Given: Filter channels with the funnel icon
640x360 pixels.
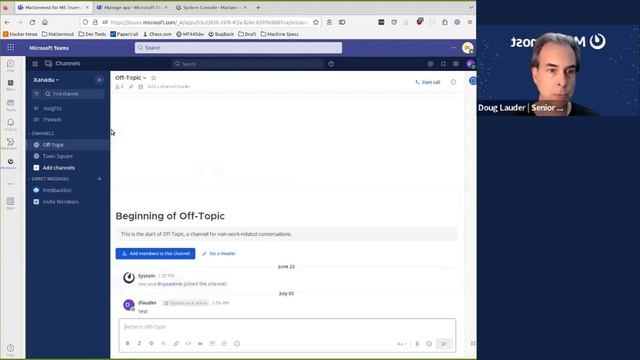Looking at the screenshot, I should [36, 94].
